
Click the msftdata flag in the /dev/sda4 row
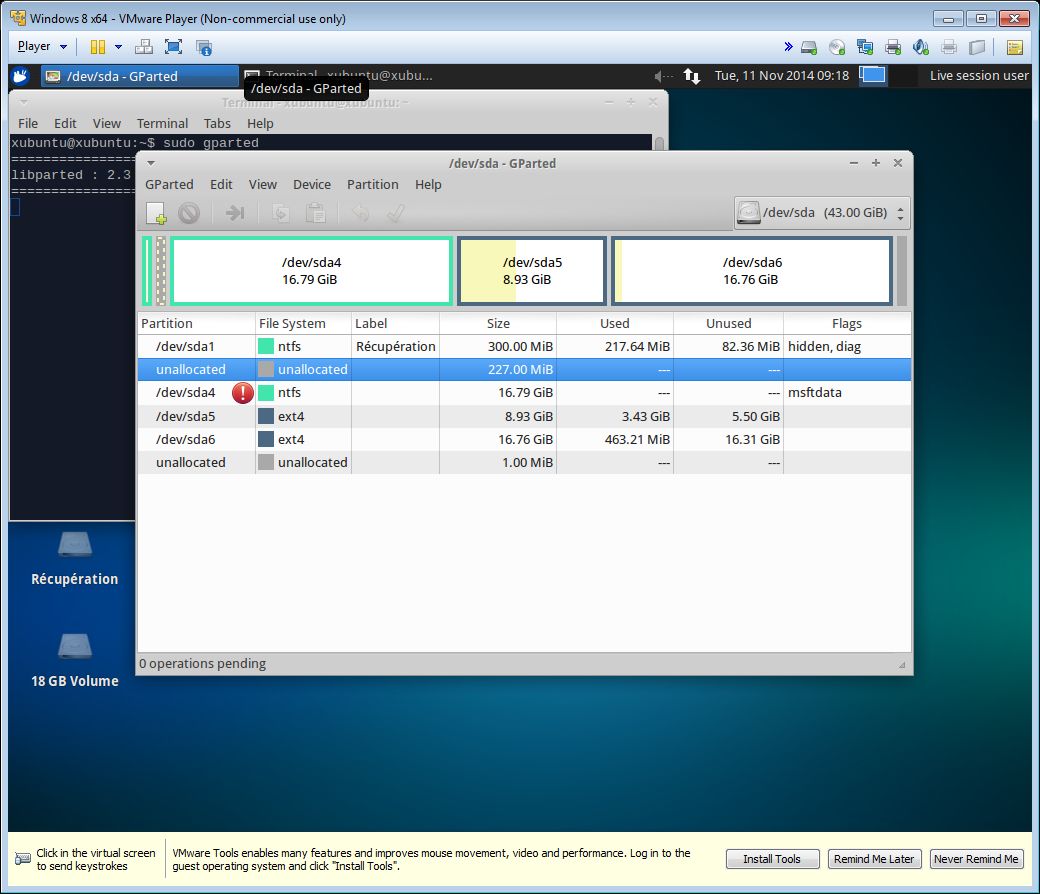point(814,393)
